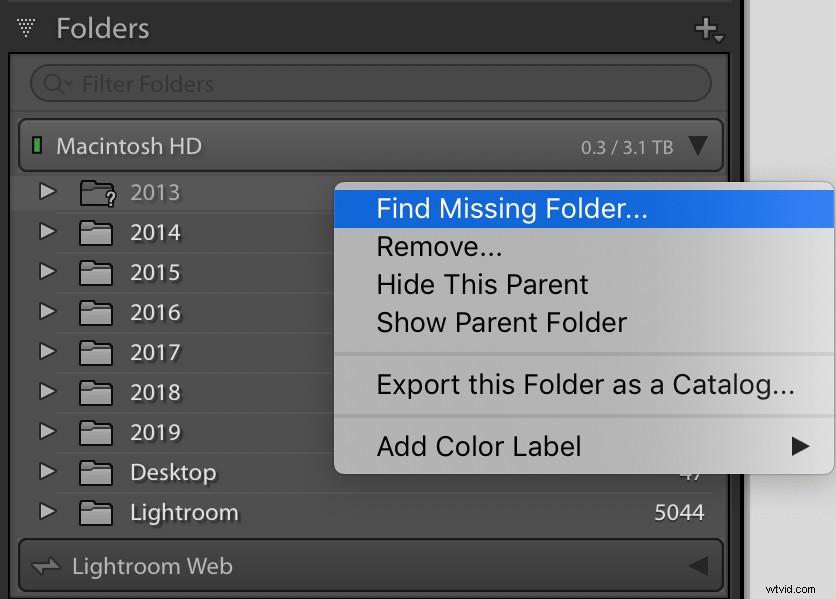Expand the 2019 folder disclosure triangle
836x599 pixels.
point(48,432)
